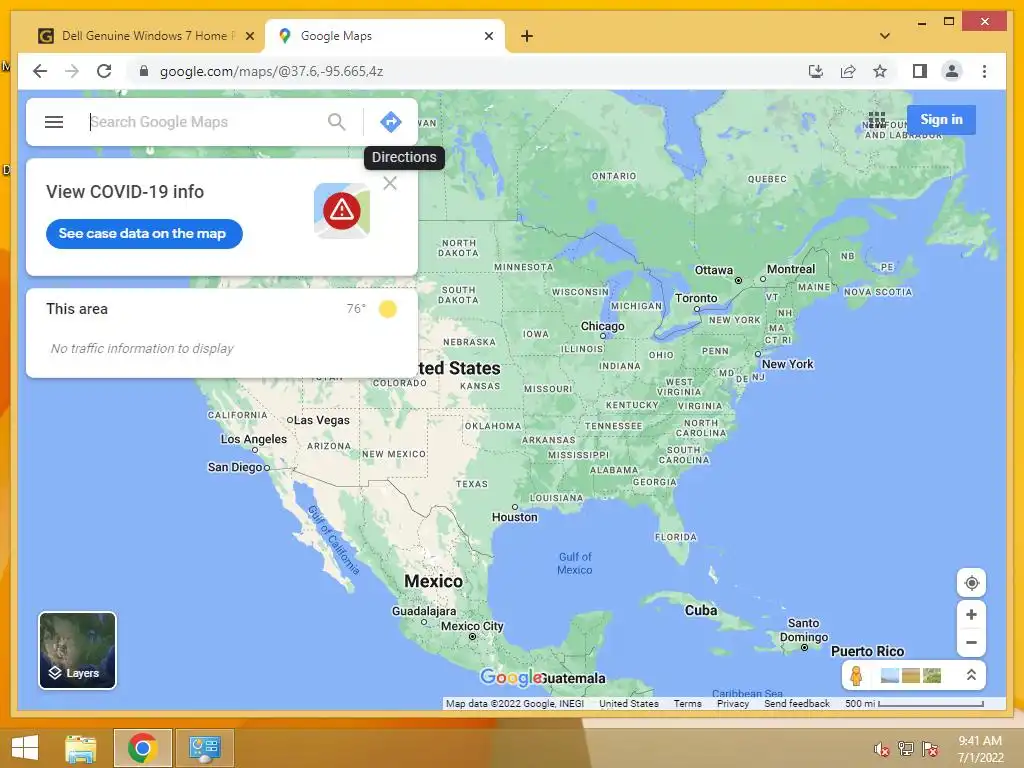Click the Toronto city label
Screen dimensions: 1024x768
point(696,298)
